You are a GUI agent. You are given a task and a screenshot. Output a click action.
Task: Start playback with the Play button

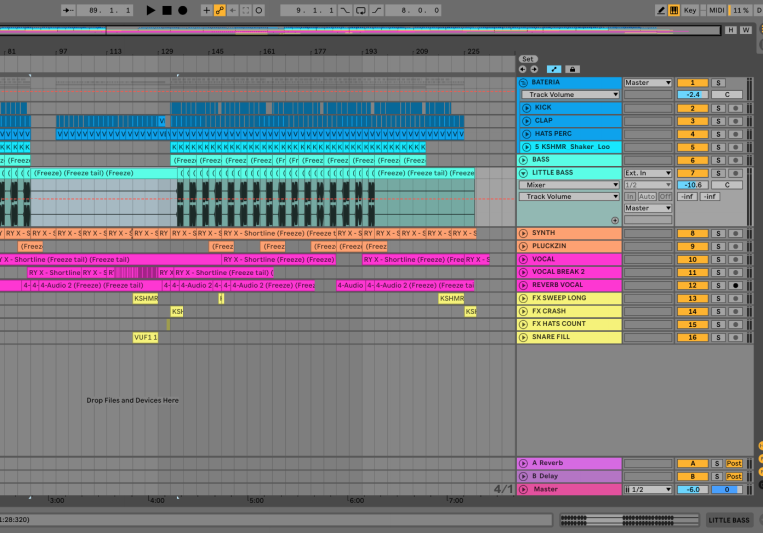click(151, 10)
